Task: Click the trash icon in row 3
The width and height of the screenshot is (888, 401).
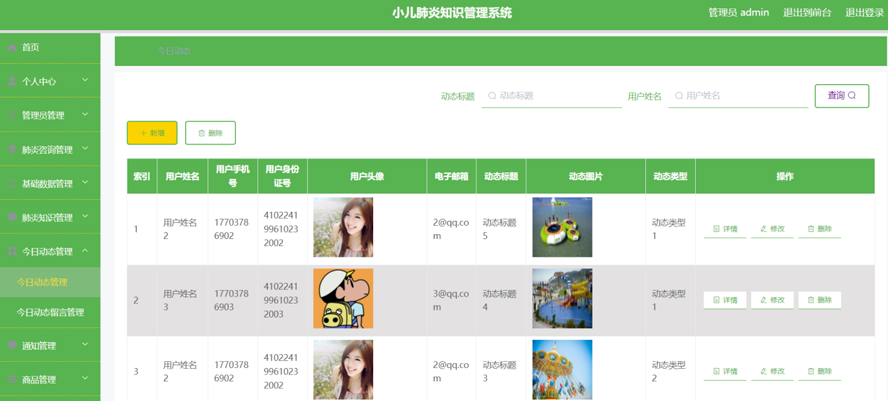Action: click(x=811, y=372)
